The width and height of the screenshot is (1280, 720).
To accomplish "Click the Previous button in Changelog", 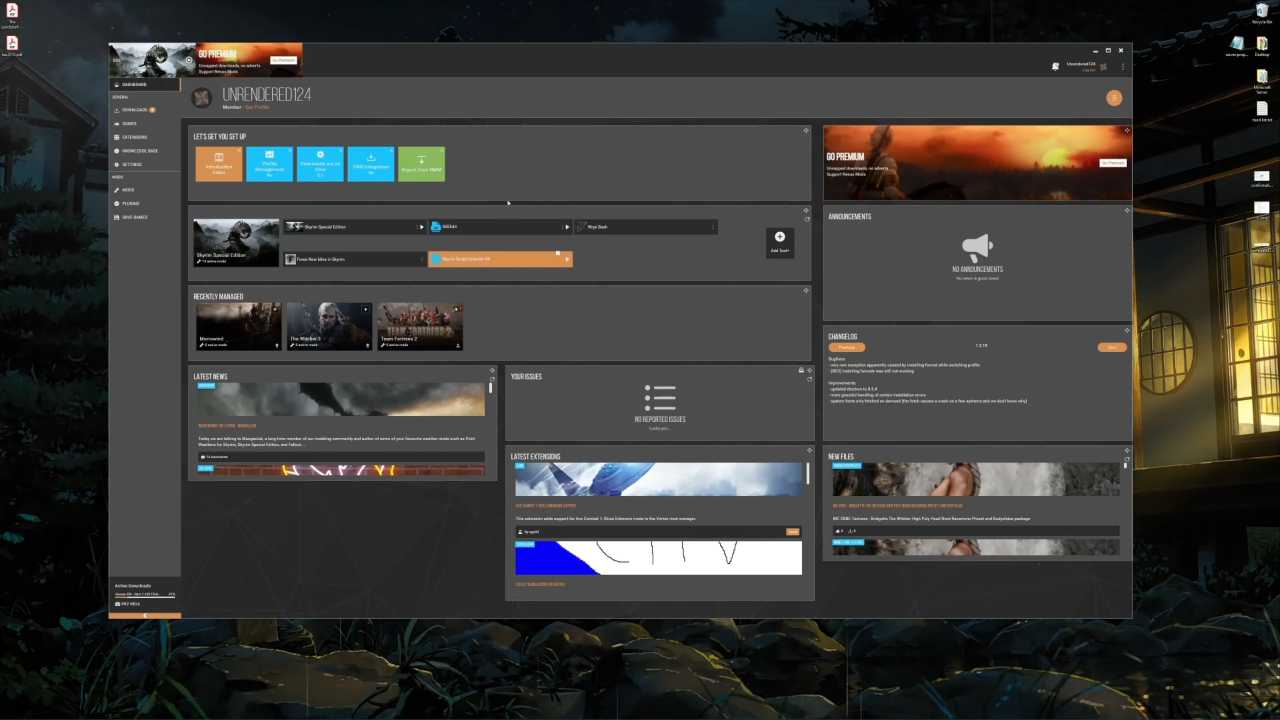I will 846,347.
